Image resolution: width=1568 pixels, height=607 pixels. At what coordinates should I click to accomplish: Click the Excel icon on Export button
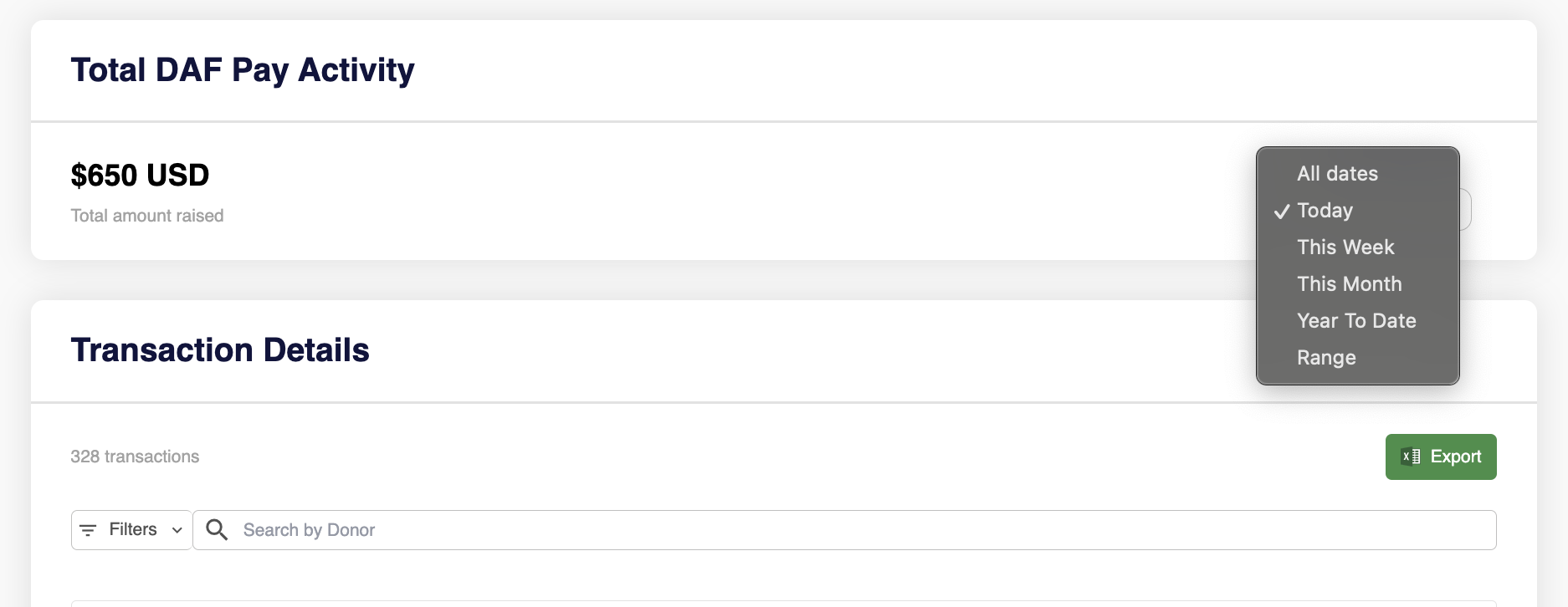point(1411,457)
